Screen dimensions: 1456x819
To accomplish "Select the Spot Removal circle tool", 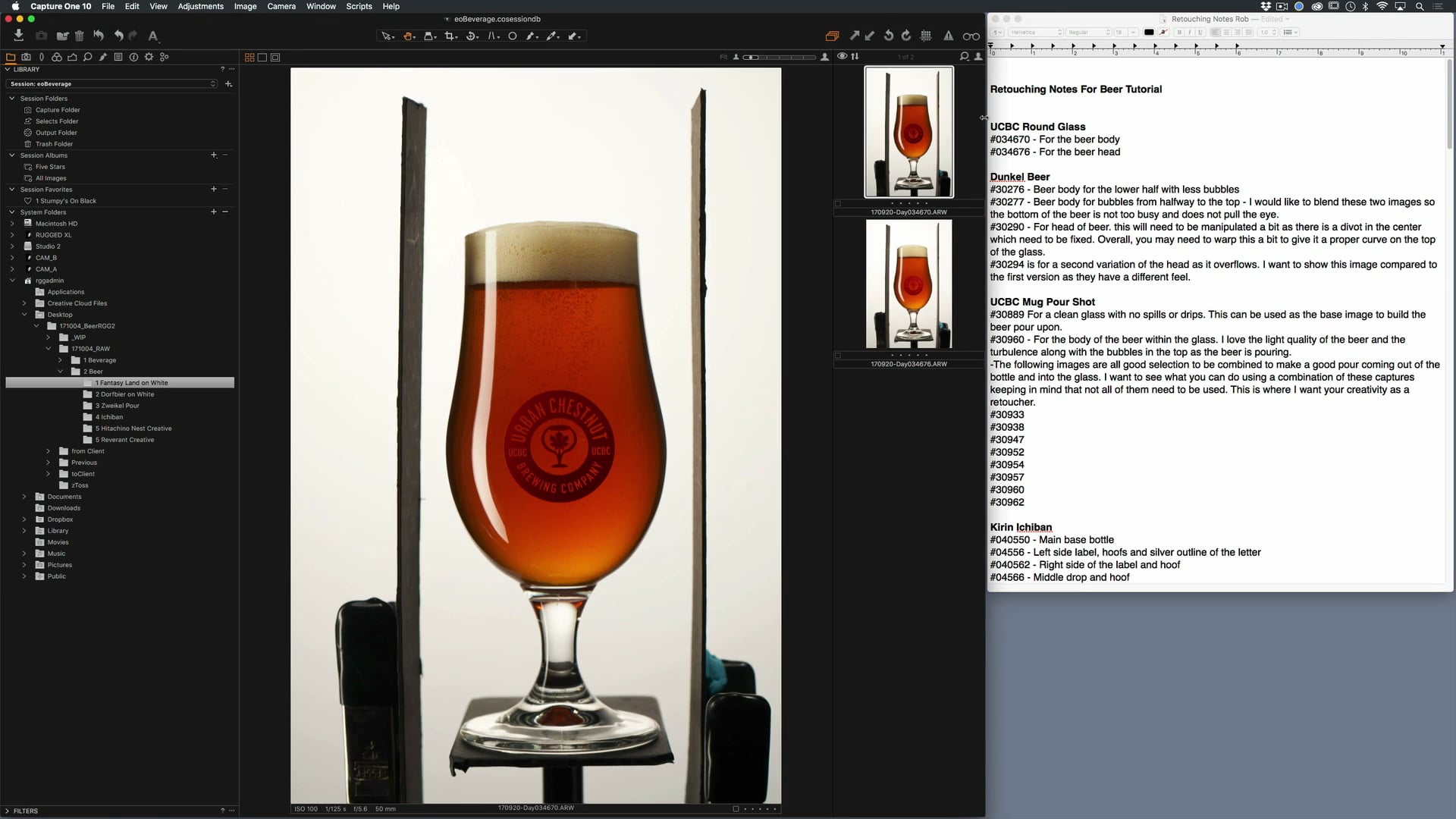I will [x=513, y=36].
